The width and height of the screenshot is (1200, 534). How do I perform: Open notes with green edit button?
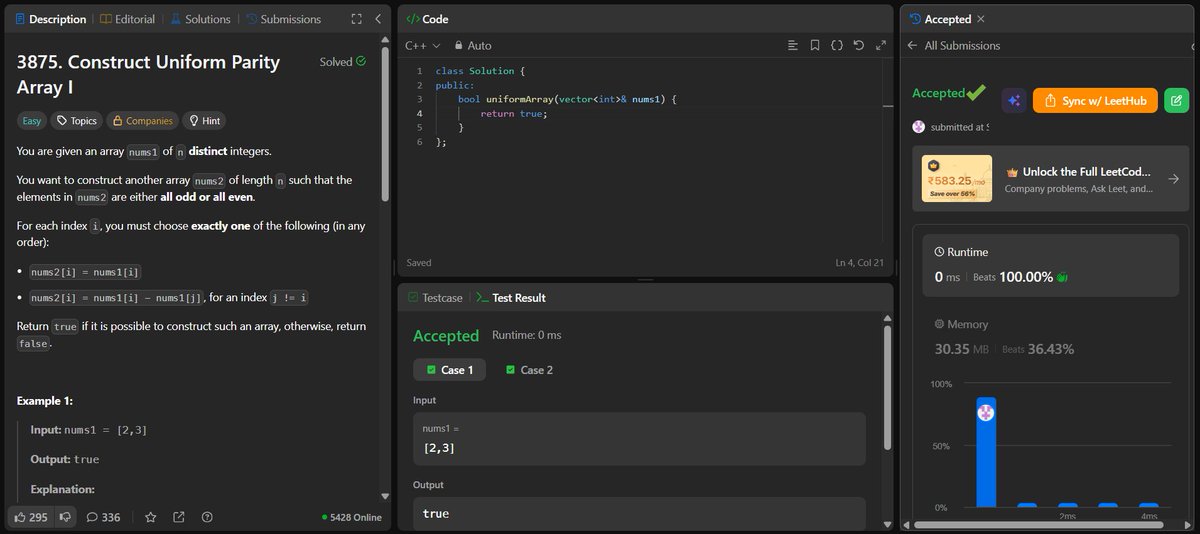click(1176, 100)
